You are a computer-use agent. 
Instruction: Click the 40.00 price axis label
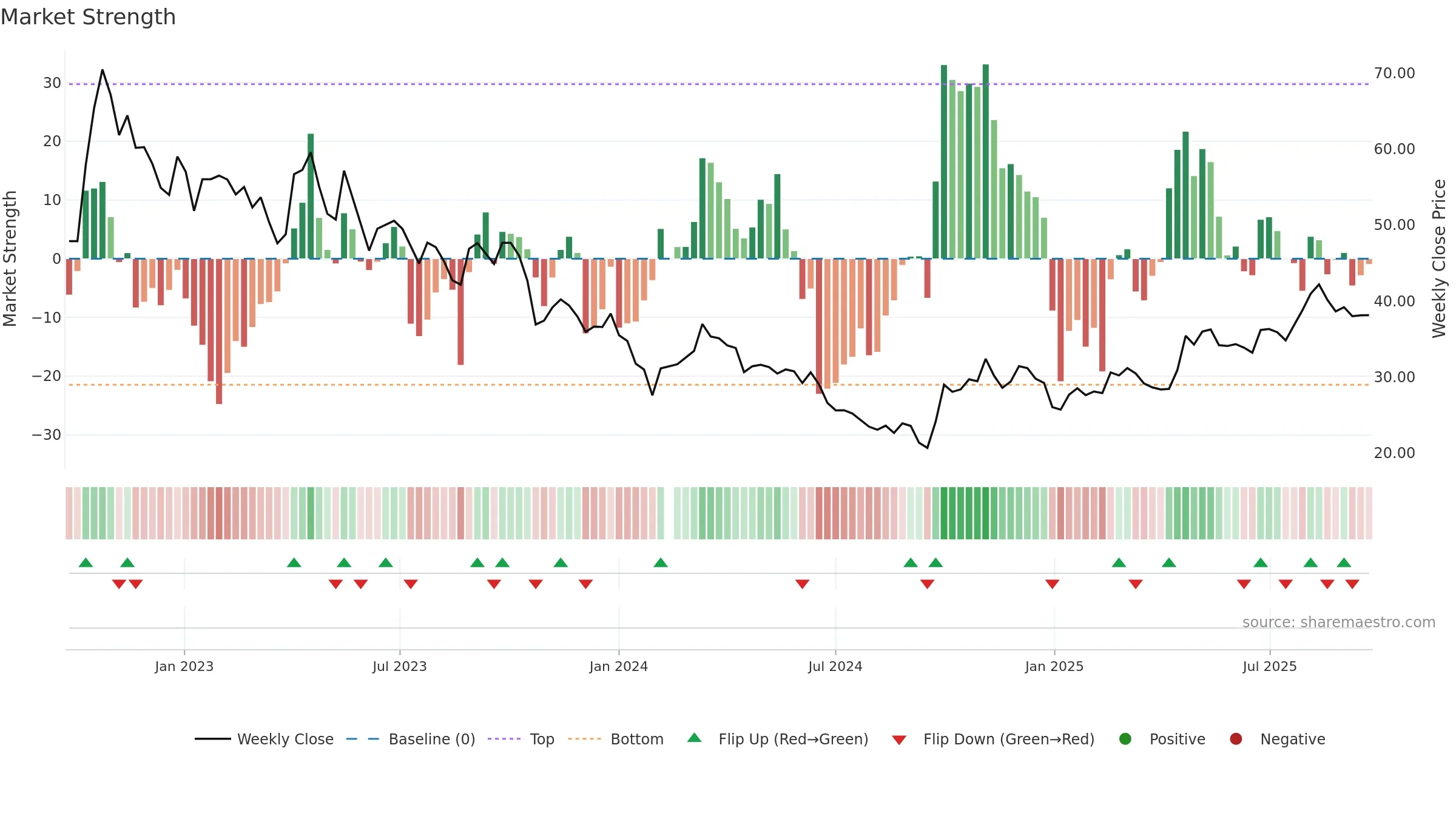click(x=1395, y=302)
